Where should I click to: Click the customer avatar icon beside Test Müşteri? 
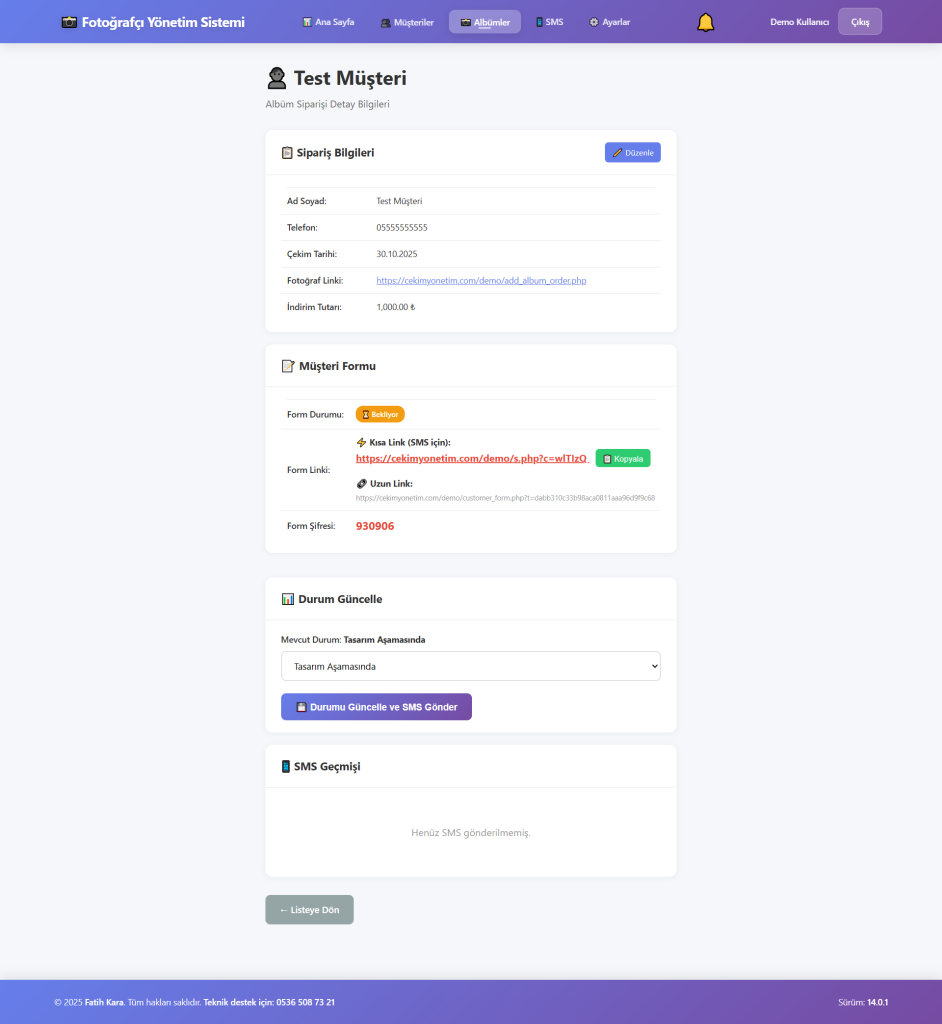click(277, 78)
